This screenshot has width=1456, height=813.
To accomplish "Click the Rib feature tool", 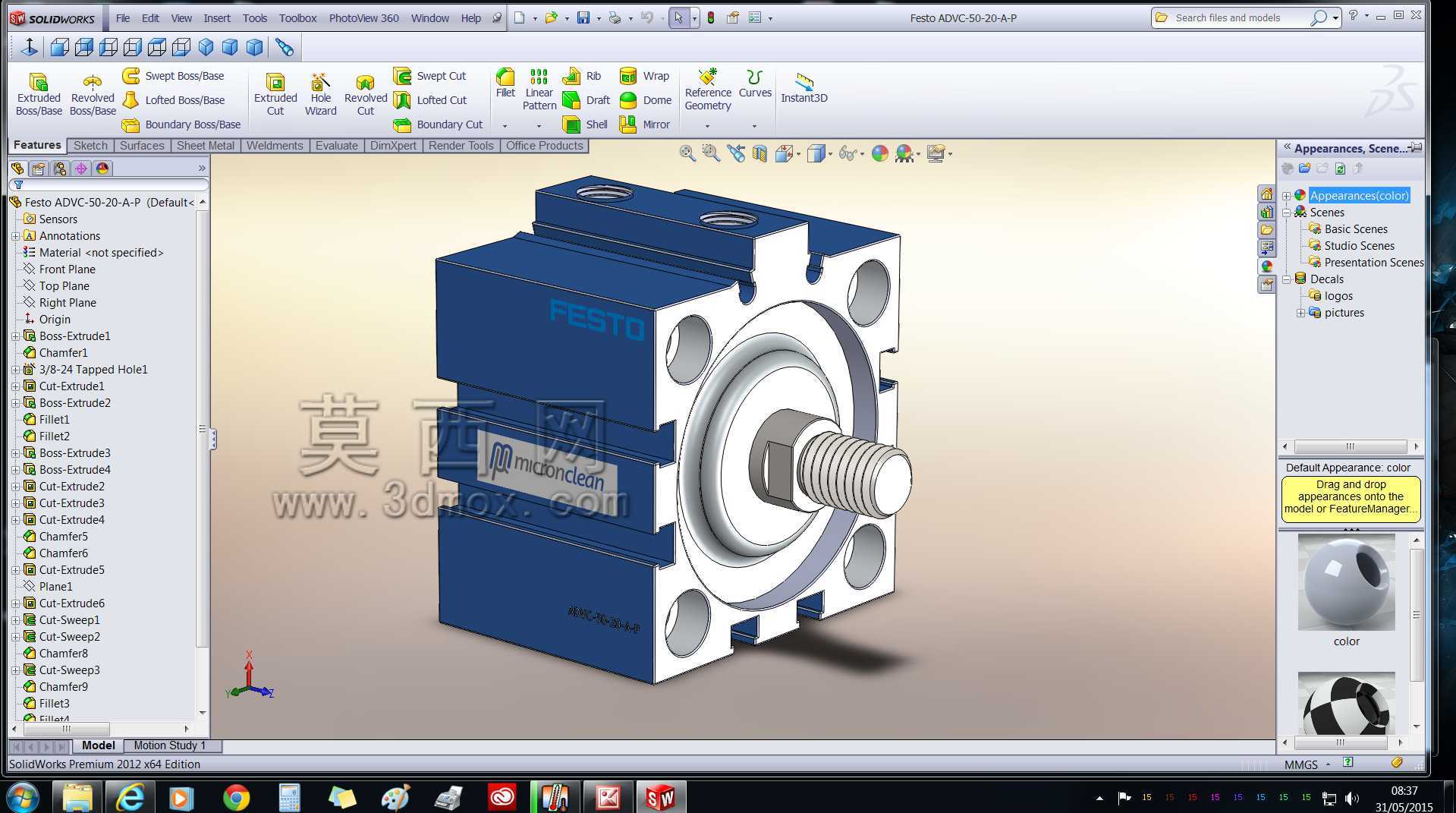I will (x=582, y=76).
